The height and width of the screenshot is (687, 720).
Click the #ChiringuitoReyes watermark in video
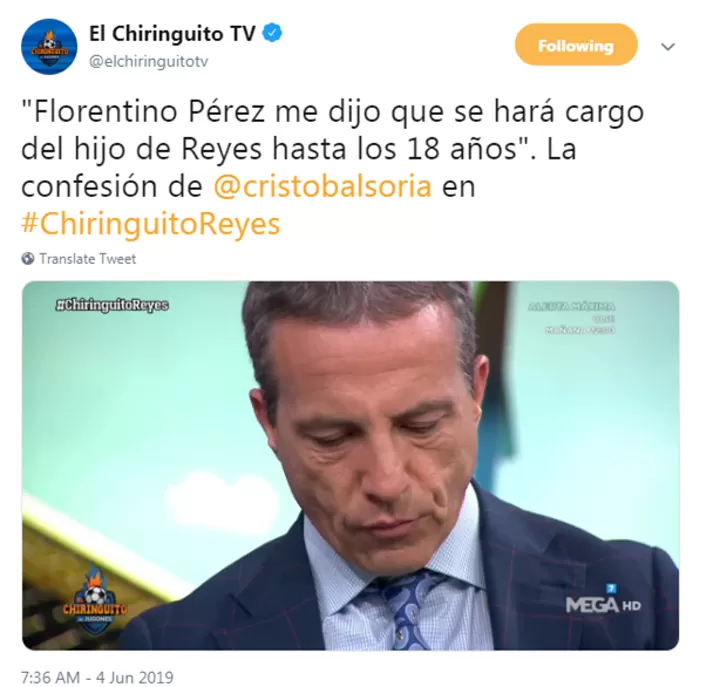(112, 305)
